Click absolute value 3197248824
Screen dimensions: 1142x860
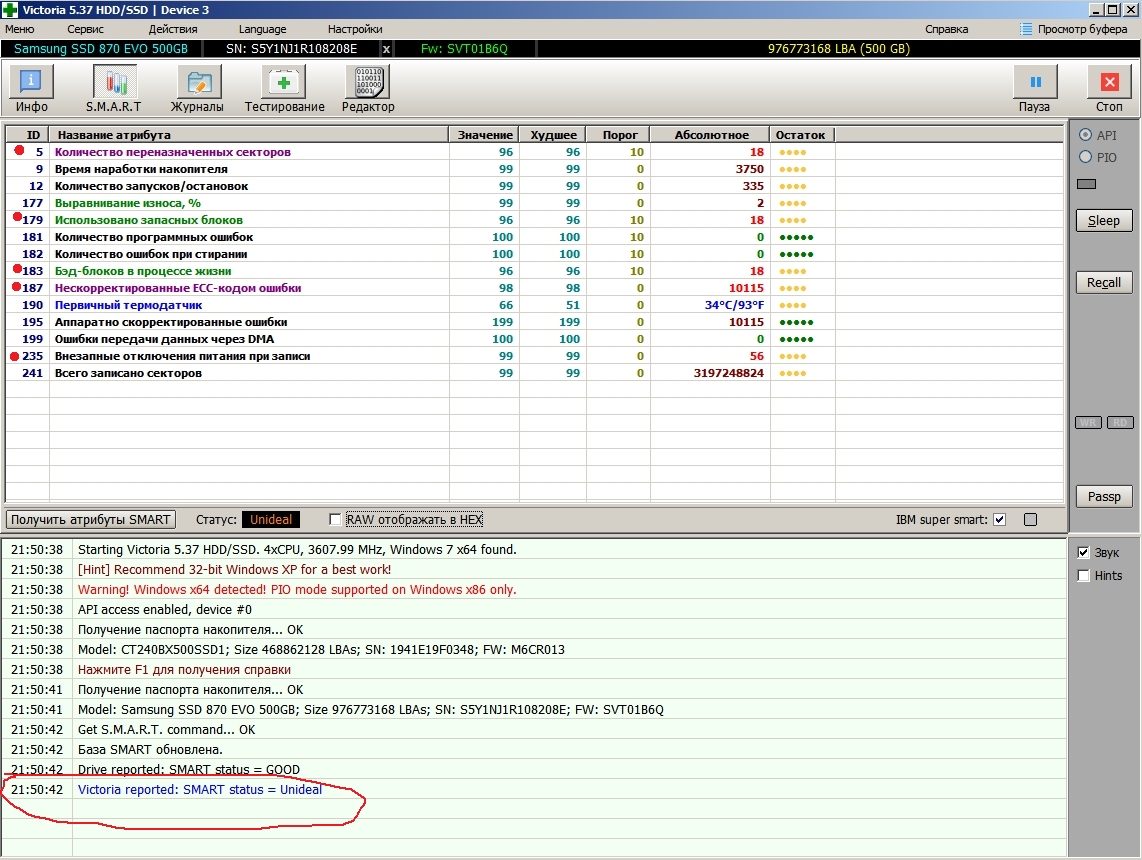click(x=728, y=373)
